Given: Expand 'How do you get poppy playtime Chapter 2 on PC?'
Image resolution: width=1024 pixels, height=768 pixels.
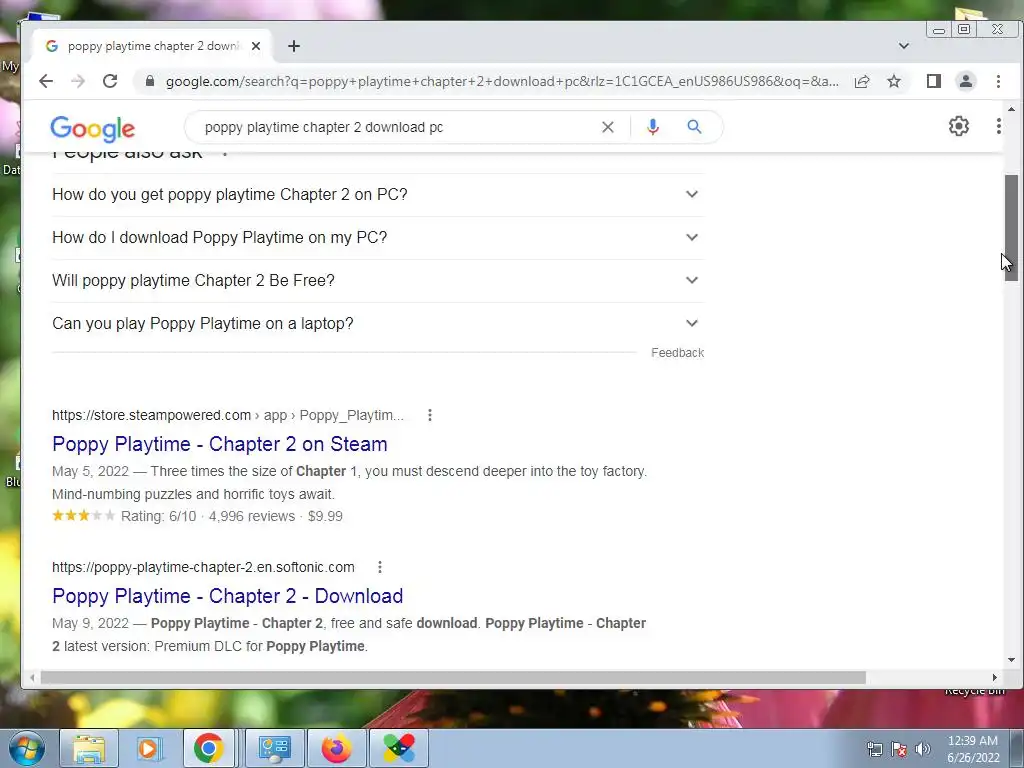Looking at the screenshot, I should 377,195.
